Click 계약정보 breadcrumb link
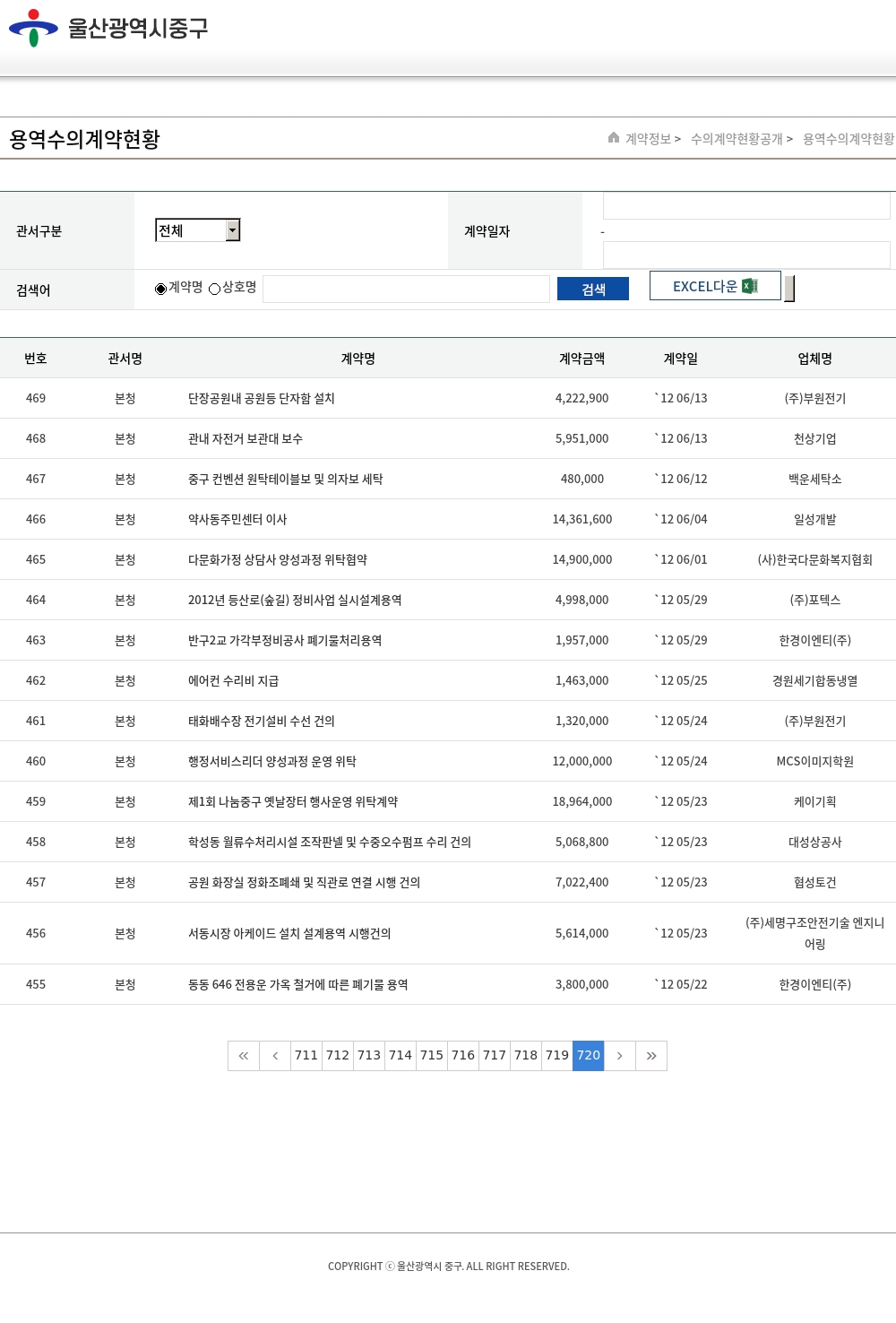 click(x=648, y=139)
